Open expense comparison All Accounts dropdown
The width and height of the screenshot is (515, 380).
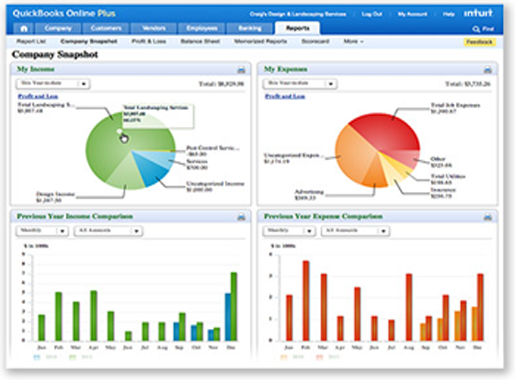tap(355, 231)
